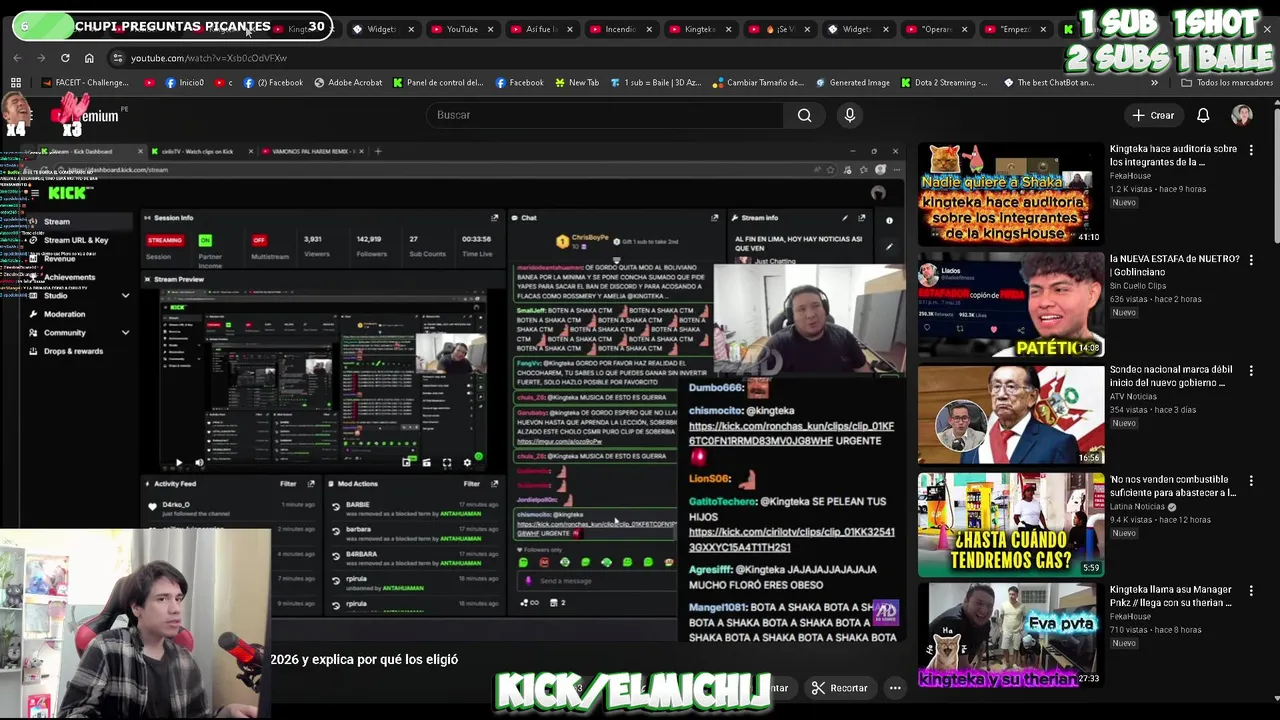Close the Incendio browser tab
Viewport: 1280px width, 720px height.
pos(649,29)
